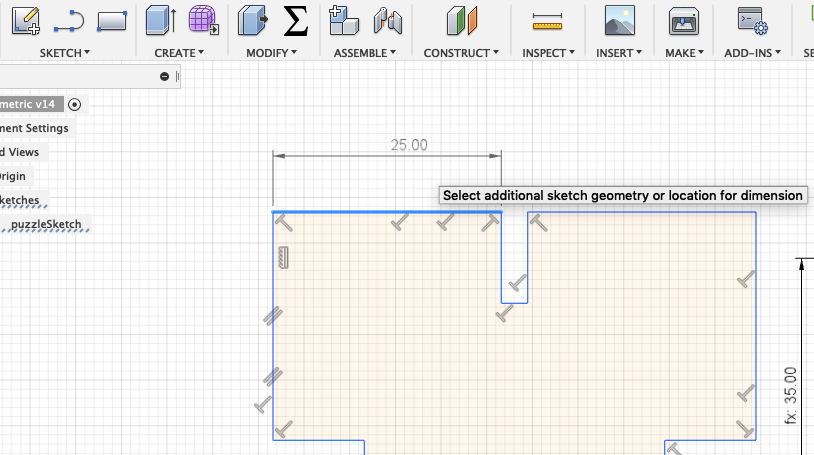Image resolution: width=814 pixels, height=455 pixels.
Task: Open the CONSTRUCT menu
Action: click(x=461, y=53)
